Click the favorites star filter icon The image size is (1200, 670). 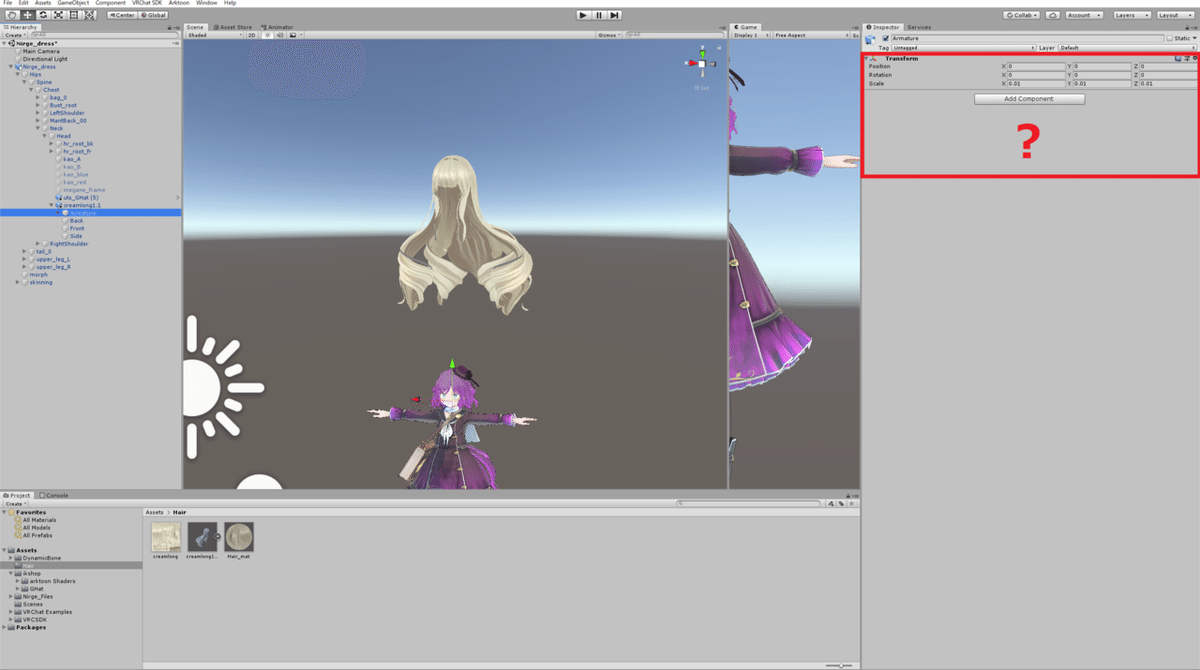click(x=852, y=504)
